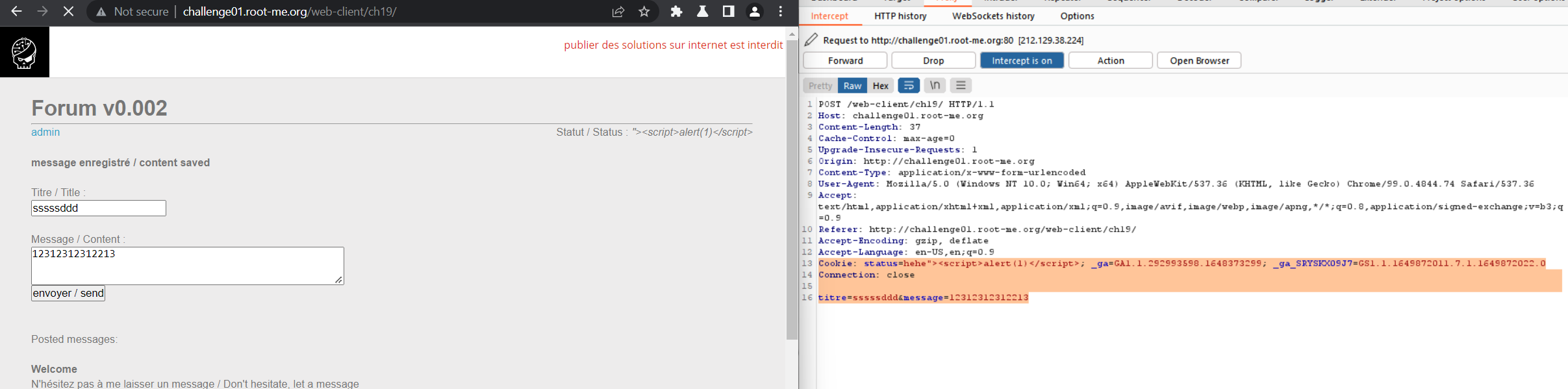
Task: Click the Cache-Control header line
Action: point(887,138)
